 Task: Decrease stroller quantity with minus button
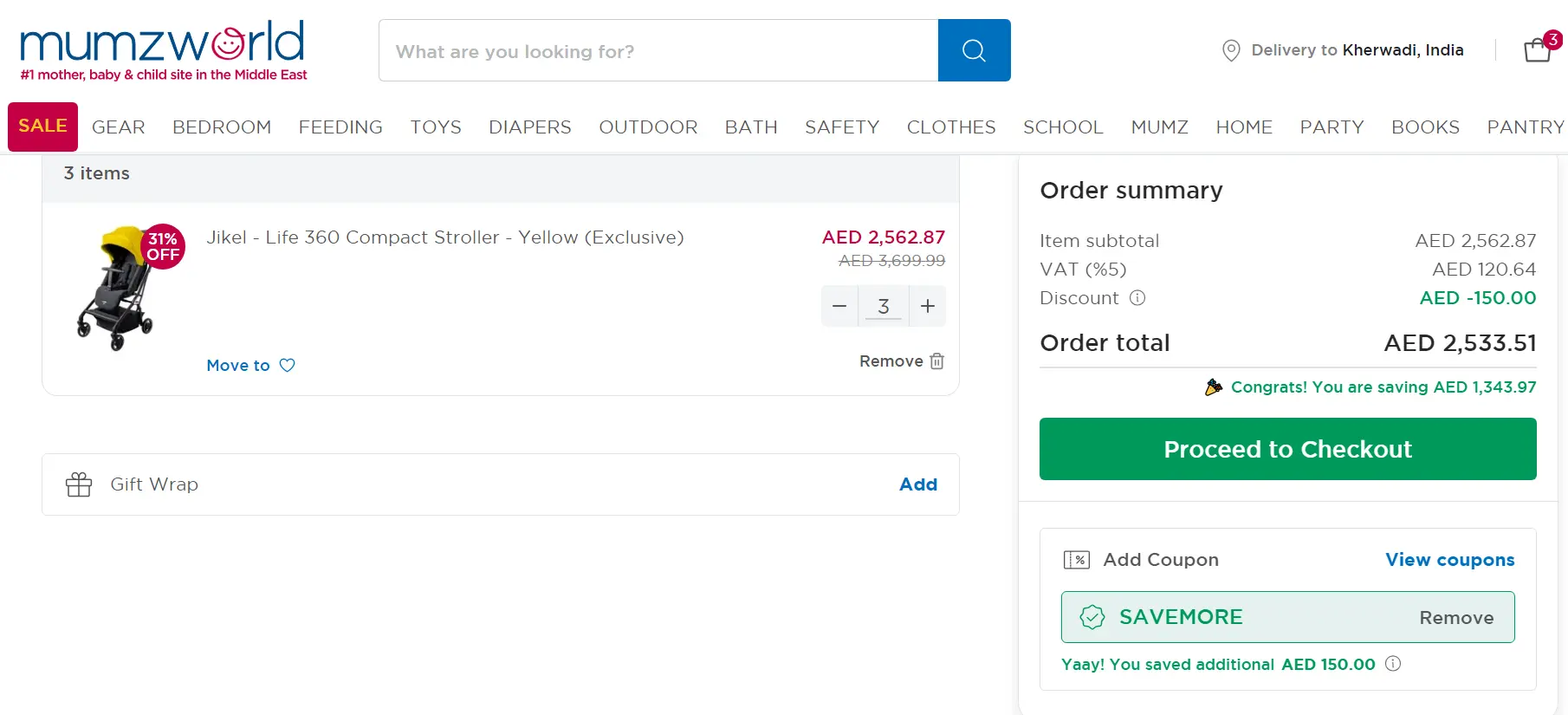839,306
